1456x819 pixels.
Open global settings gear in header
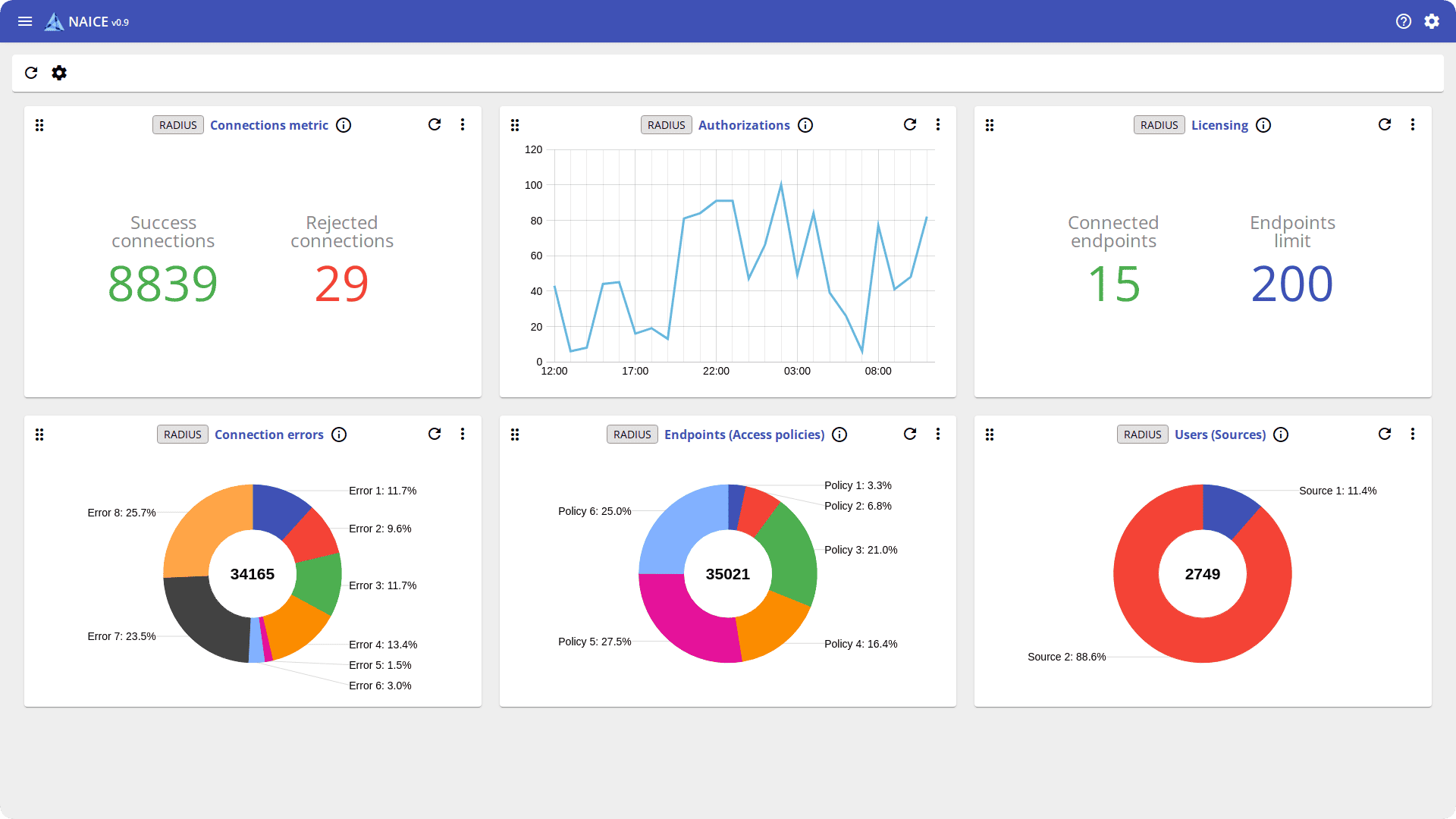(x=1432, y=21)
